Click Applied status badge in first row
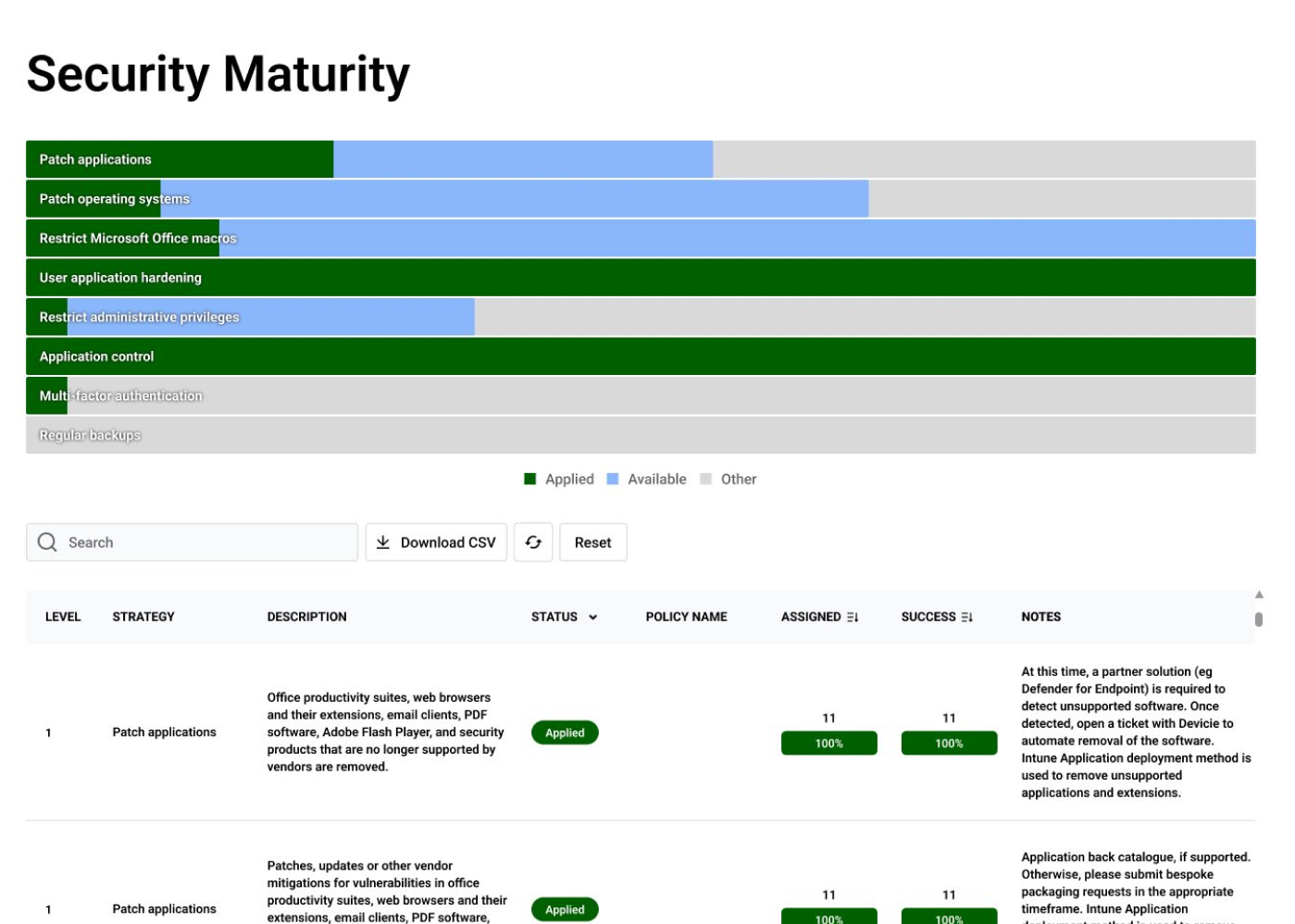 [565, 732]
